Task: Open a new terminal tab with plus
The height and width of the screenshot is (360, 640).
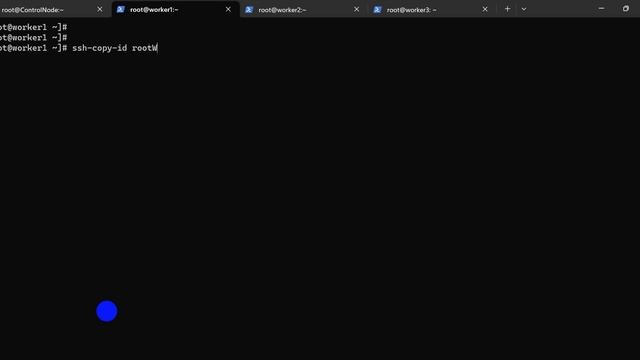Action: pos(507,9)
